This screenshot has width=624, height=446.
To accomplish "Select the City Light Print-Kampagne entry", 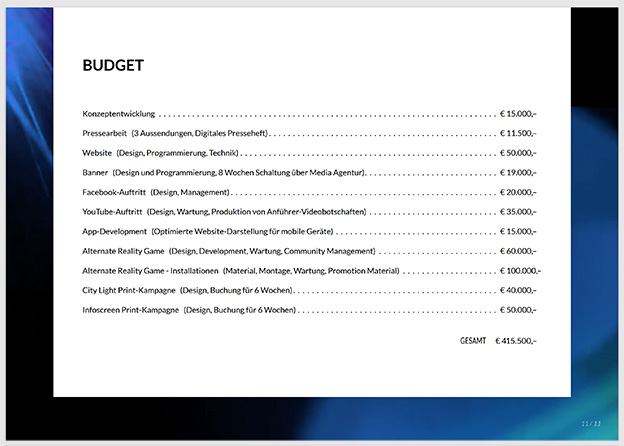I will [129, 291].
